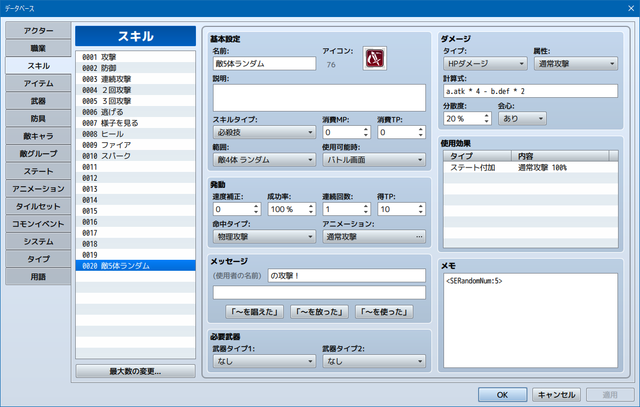
Task: Click the first message line field
Action: coord(347,276)
